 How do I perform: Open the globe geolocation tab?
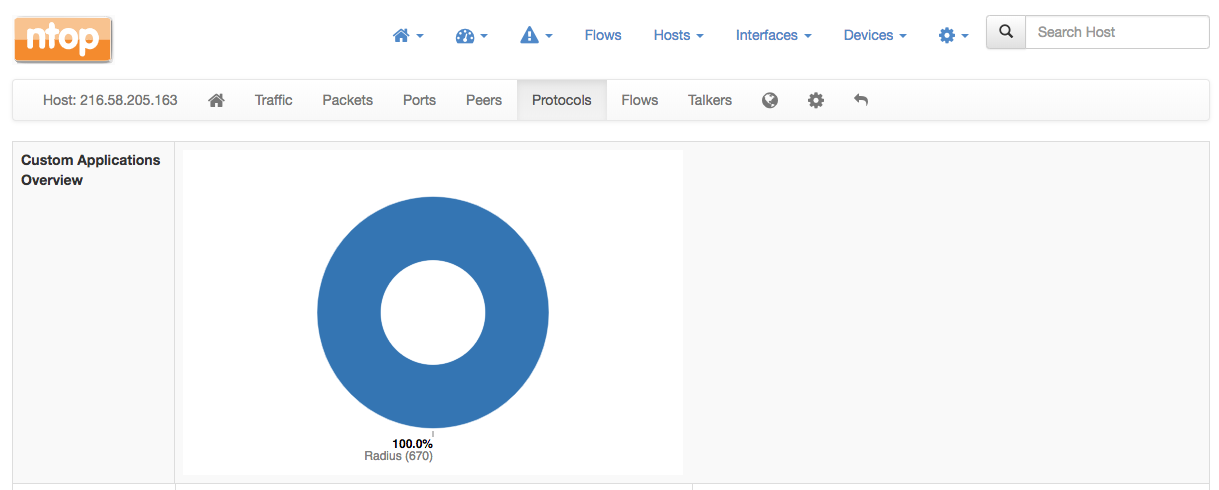tap(770, 100)
